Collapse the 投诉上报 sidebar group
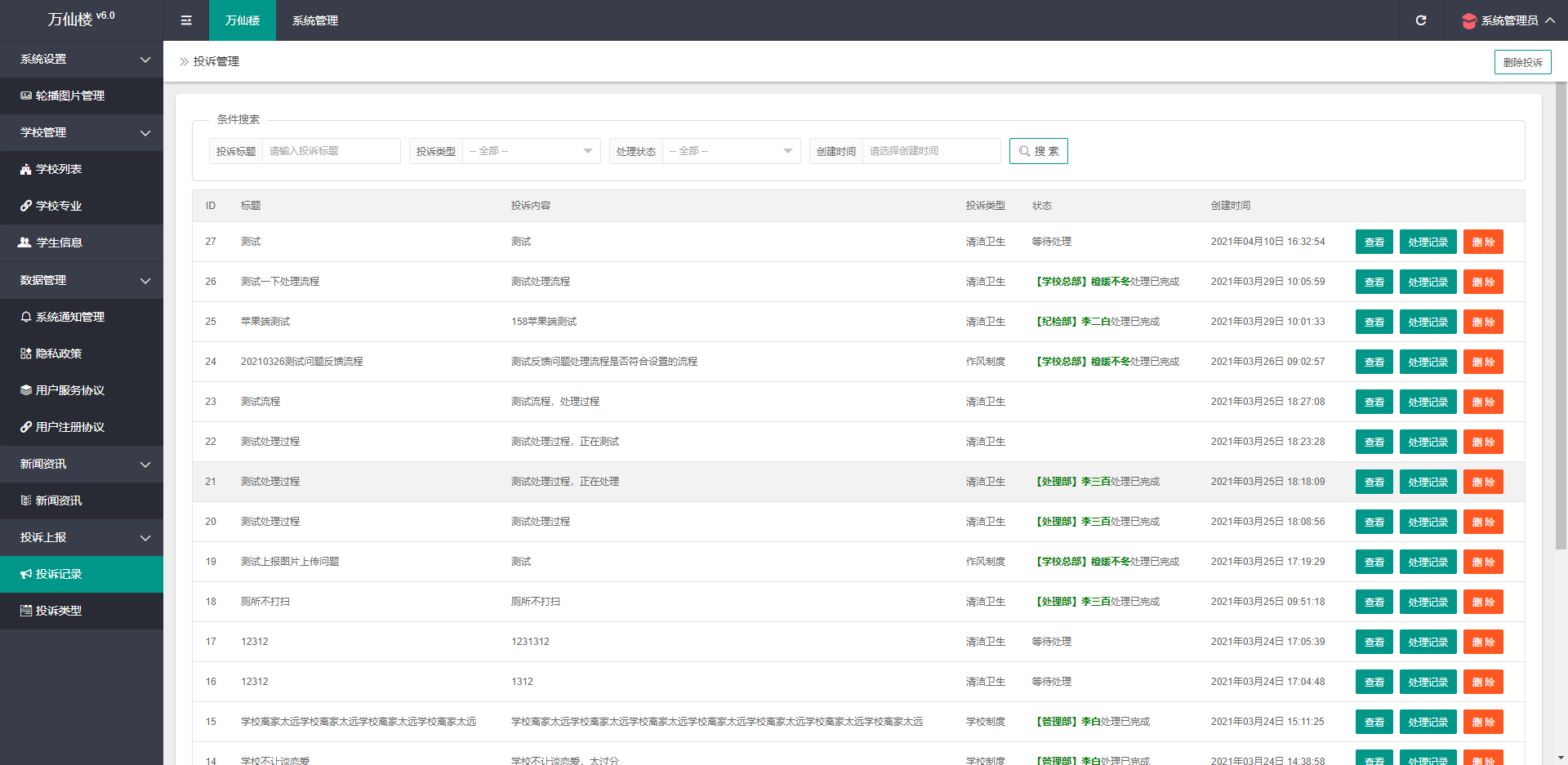Screen dimensions: 1568x765 82,538
